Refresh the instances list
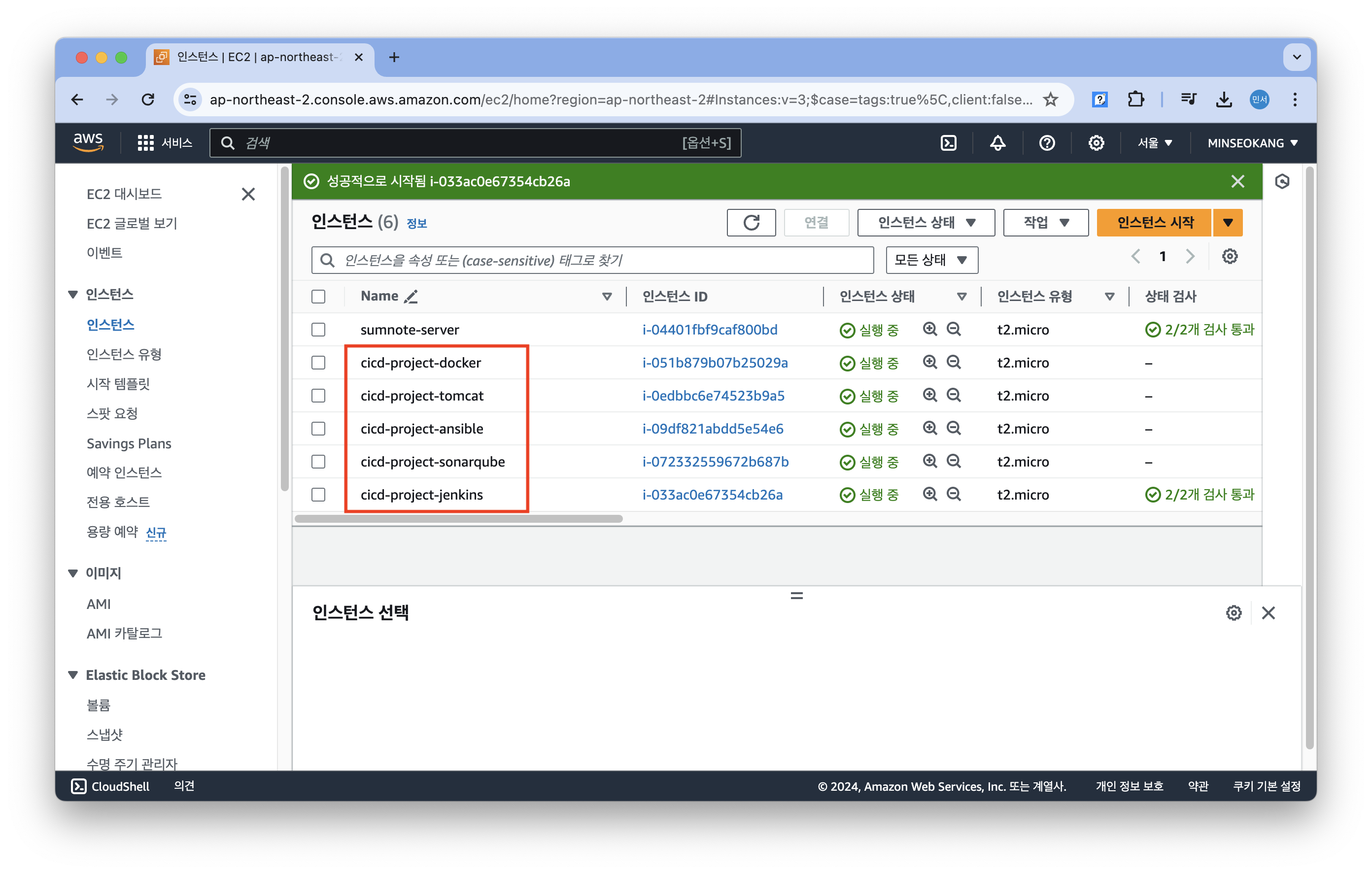 click(751, 222)
